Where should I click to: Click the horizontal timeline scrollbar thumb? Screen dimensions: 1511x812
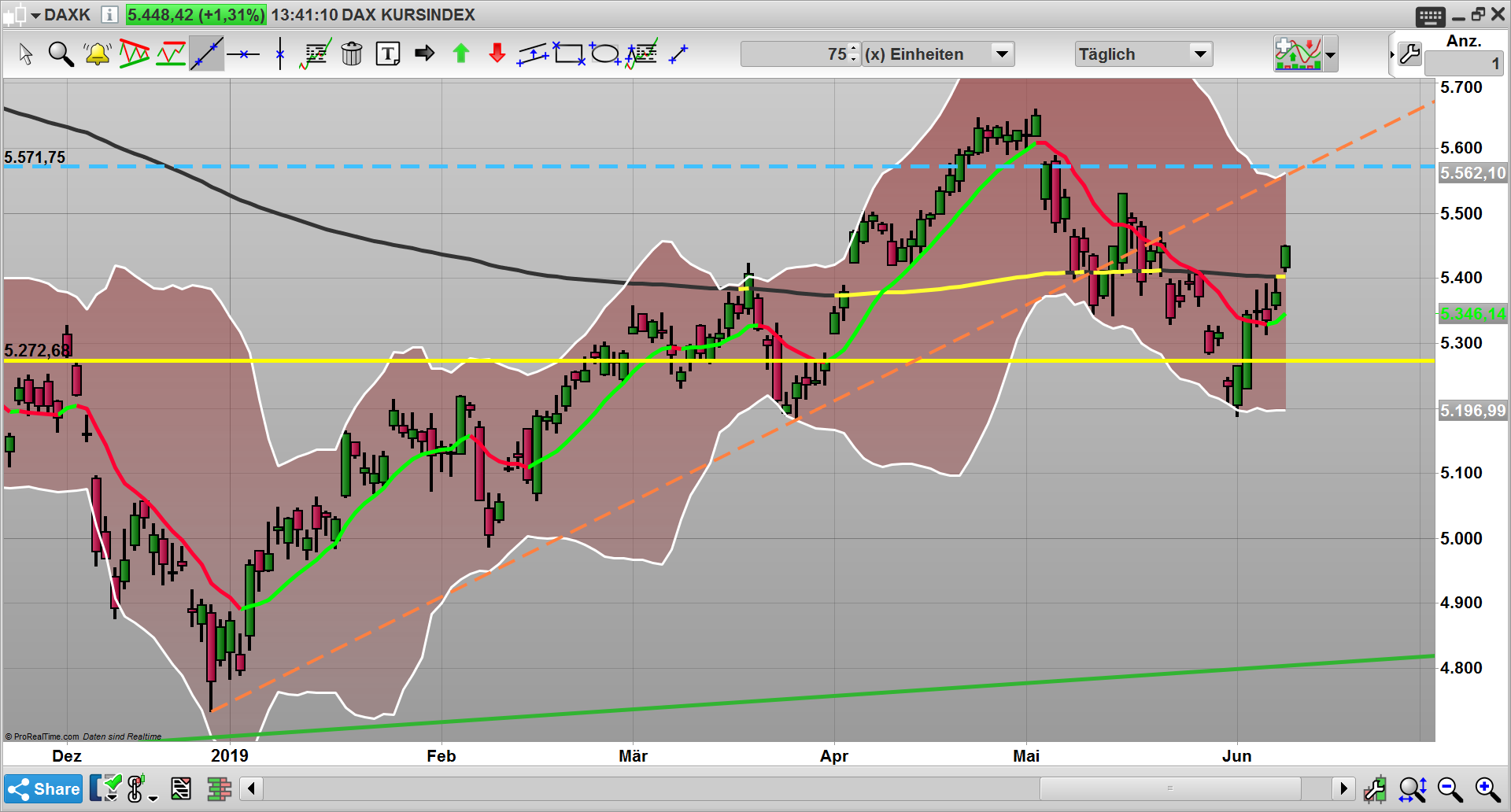click(x=1170, y=788)
